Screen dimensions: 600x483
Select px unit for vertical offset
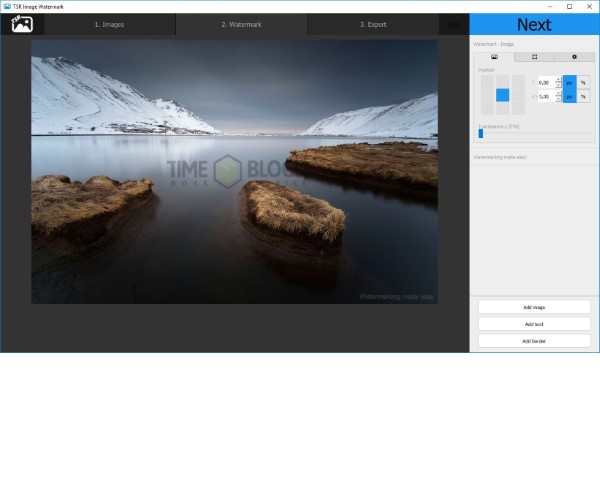pos(570,96)
